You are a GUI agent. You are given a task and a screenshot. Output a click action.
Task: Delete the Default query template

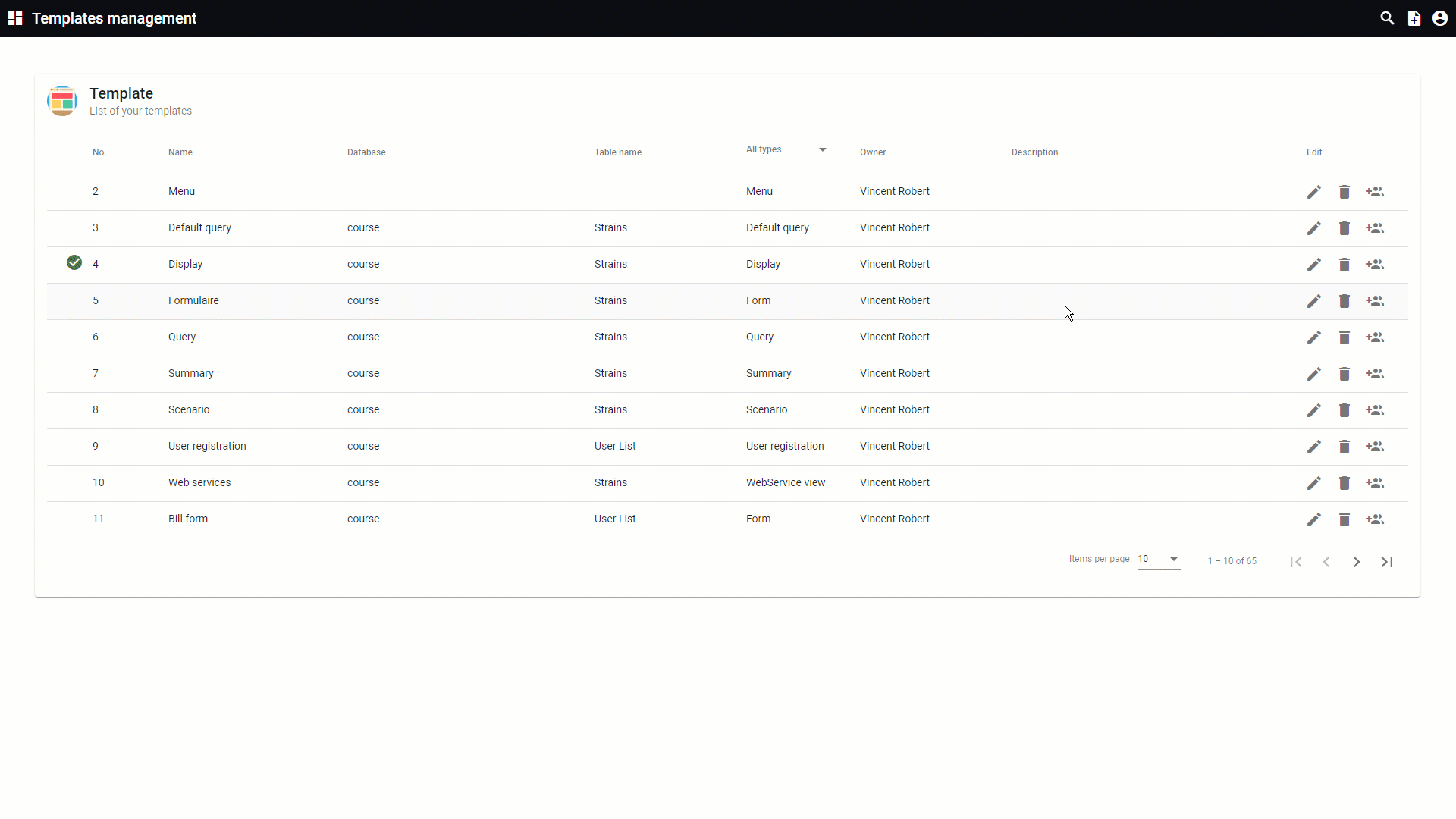1345,228
